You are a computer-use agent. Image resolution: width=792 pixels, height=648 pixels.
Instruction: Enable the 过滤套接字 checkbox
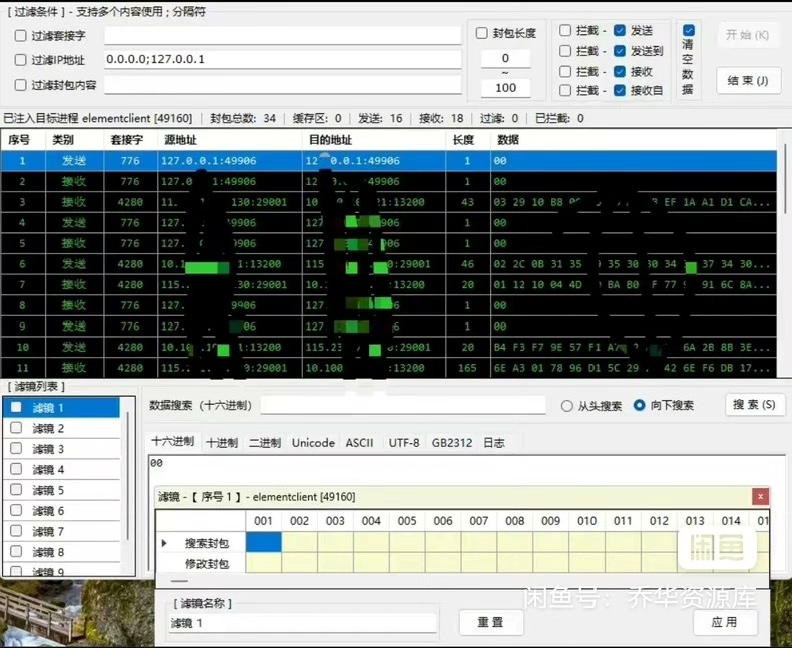(21, 35)
